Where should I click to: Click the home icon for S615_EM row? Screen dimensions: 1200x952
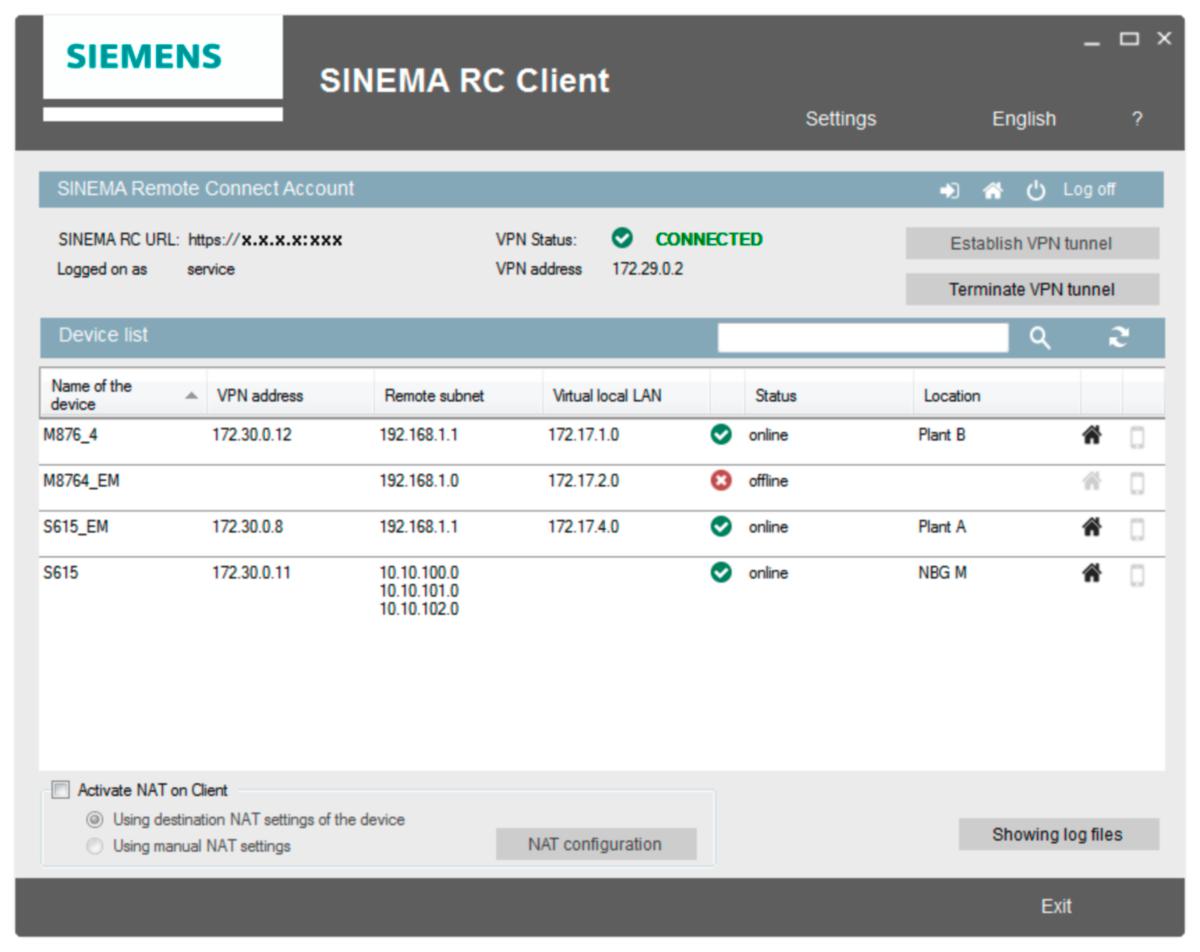(1092, 527)
